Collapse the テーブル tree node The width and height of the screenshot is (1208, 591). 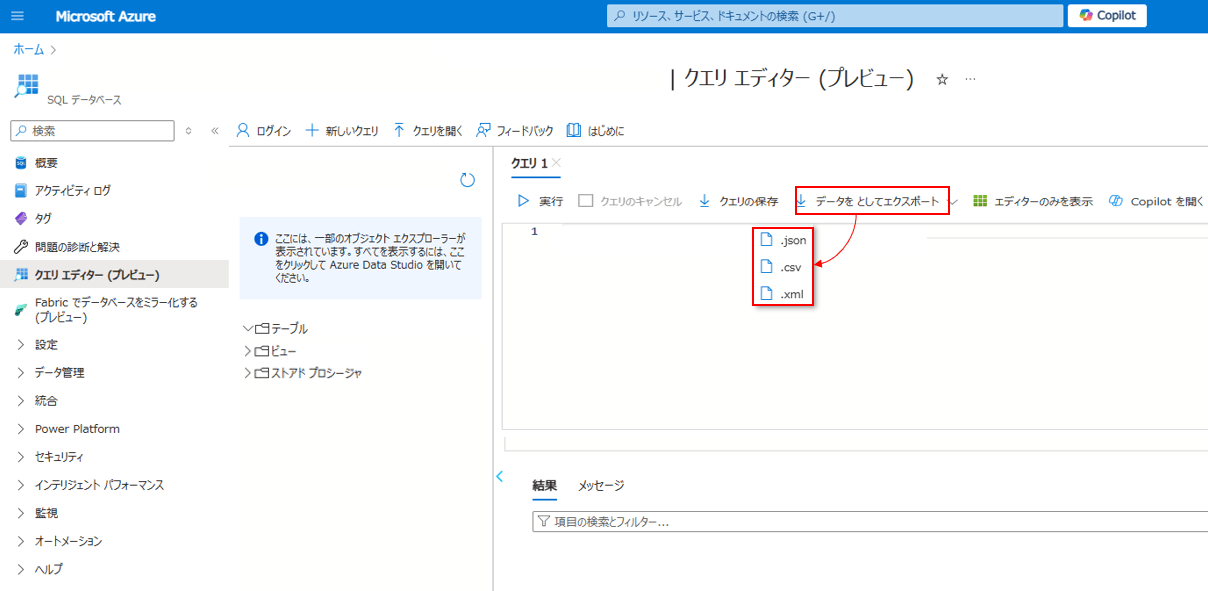248,328
